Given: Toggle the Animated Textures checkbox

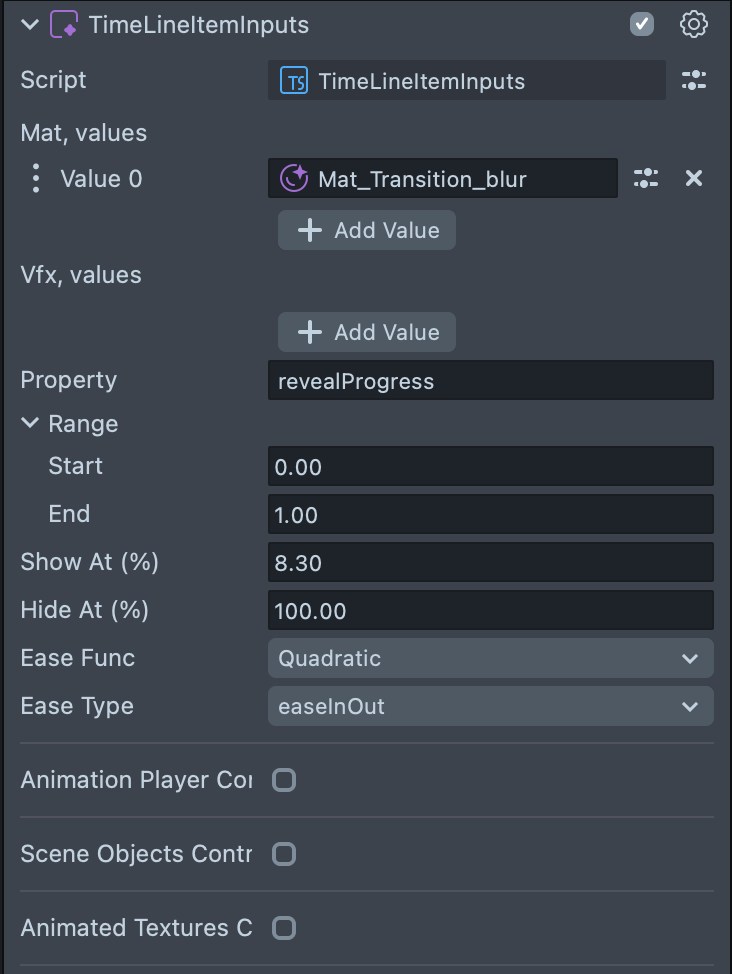Looking at the screenshot, I should click(285, 928).
